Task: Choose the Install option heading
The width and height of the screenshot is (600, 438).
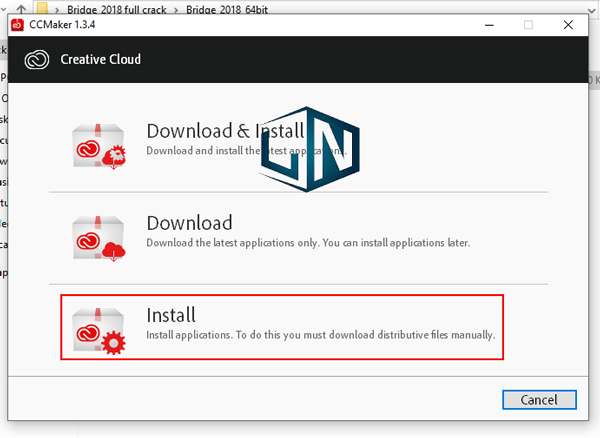Action: pyautogui.click(x=171, y=315)
